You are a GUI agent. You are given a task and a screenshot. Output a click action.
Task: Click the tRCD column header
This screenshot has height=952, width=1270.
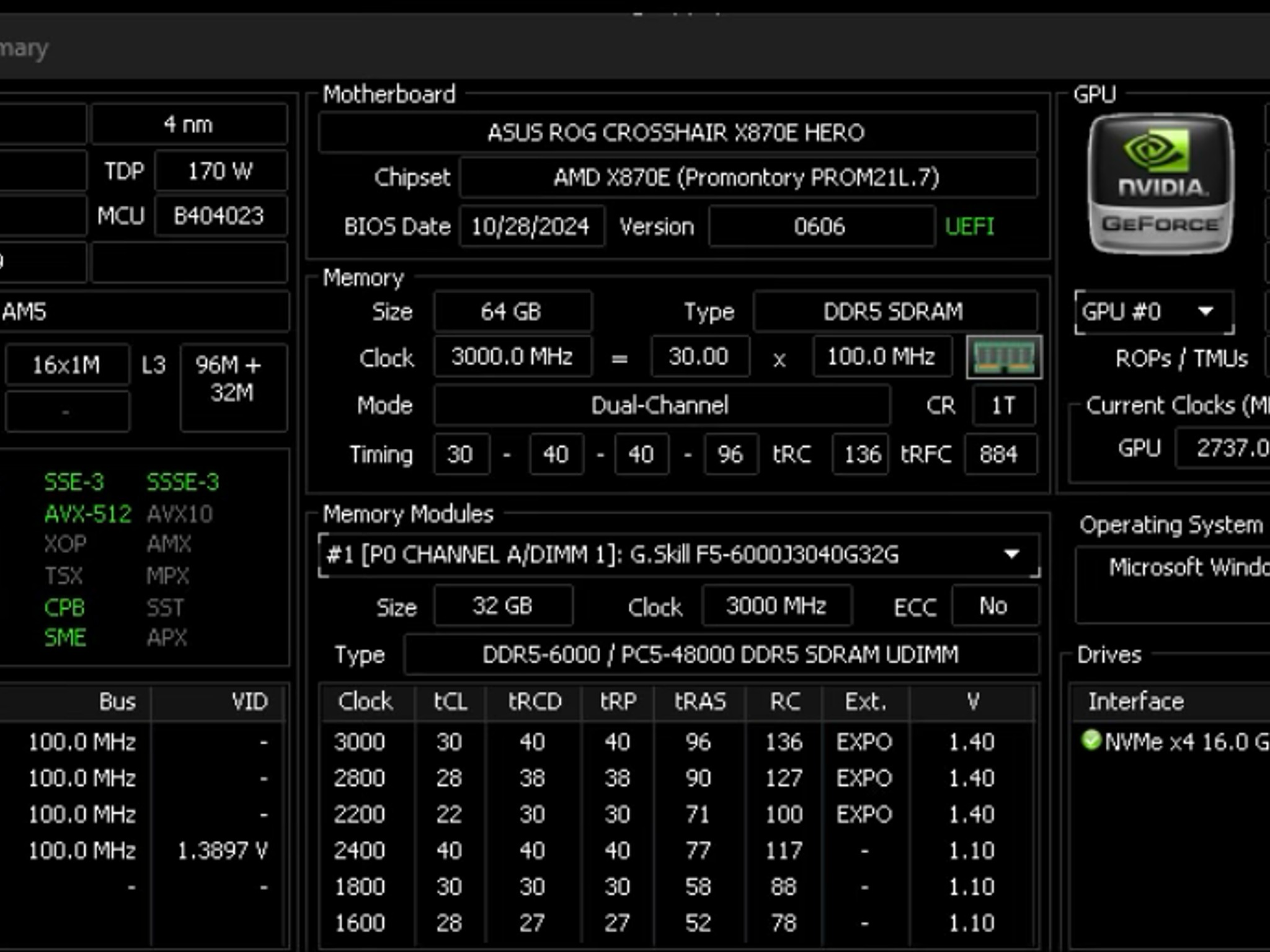[x=534, y=702]
